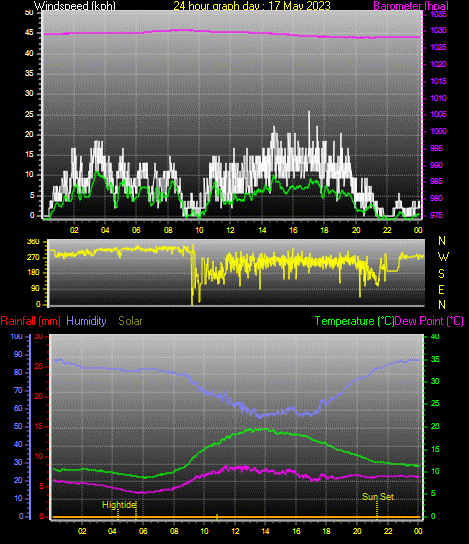Click the "70" humidity axis value
This screenshot has width=469, height=544.
[x=18, y=390]
